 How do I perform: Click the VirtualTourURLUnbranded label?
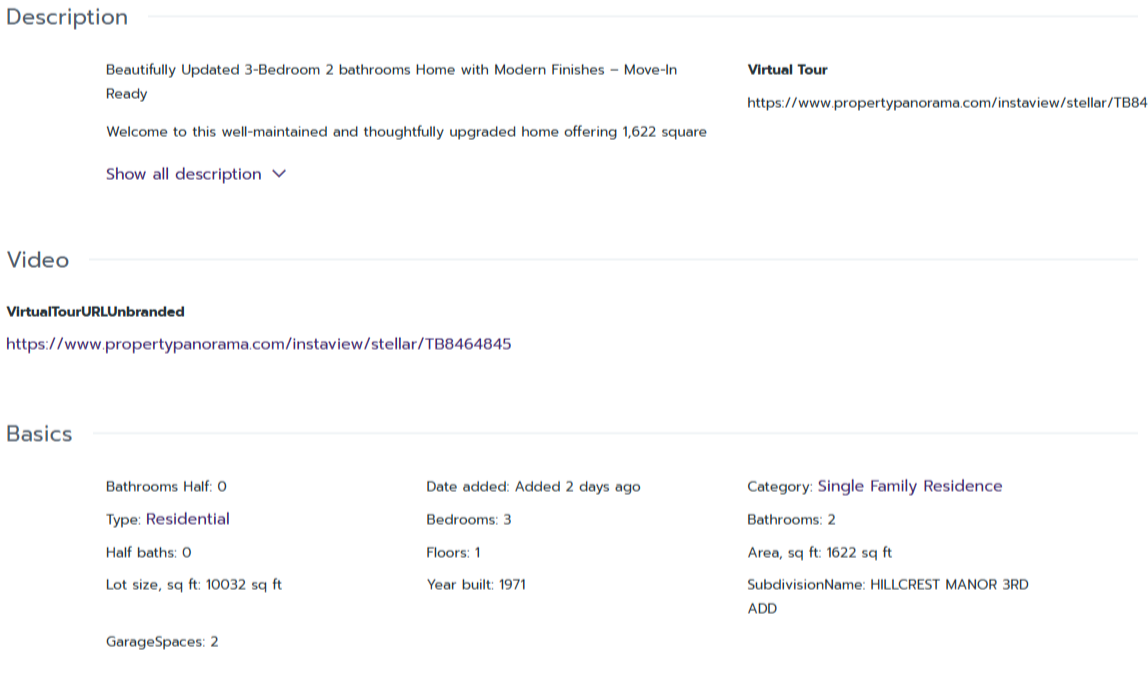click(x=95, y=312)
